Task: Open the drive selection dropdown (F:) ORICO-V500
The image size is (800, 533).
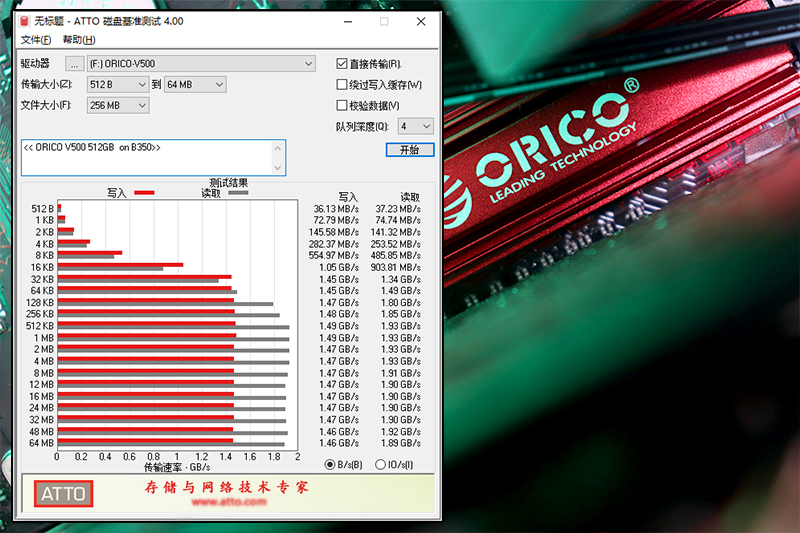Action: click(x=201, y=64)
